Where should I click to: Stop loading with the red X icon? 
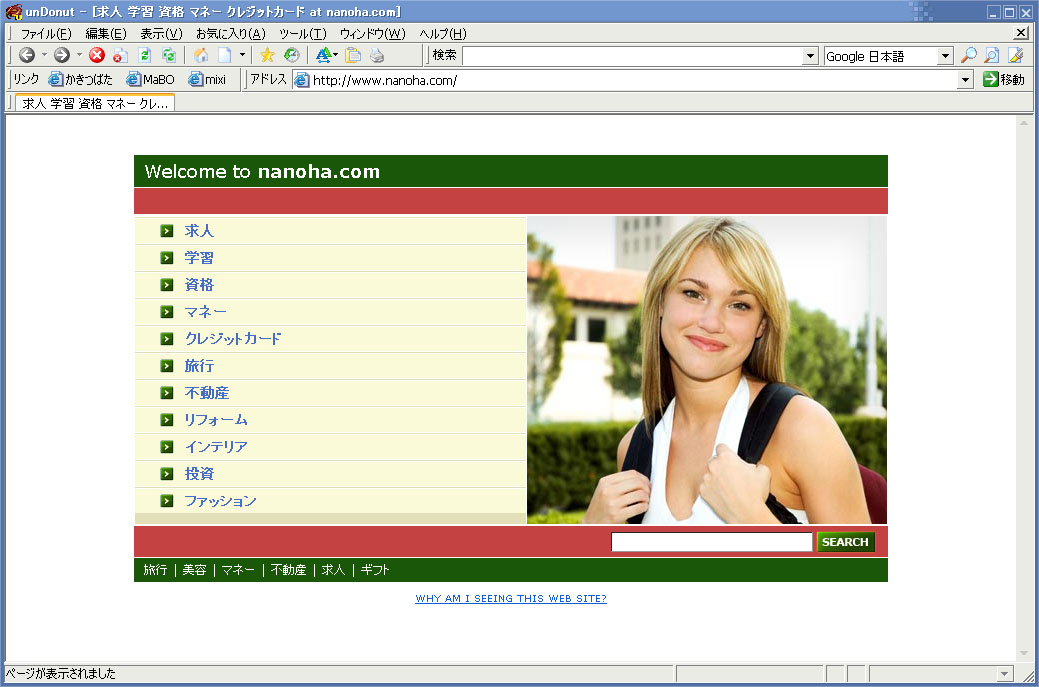97,56
